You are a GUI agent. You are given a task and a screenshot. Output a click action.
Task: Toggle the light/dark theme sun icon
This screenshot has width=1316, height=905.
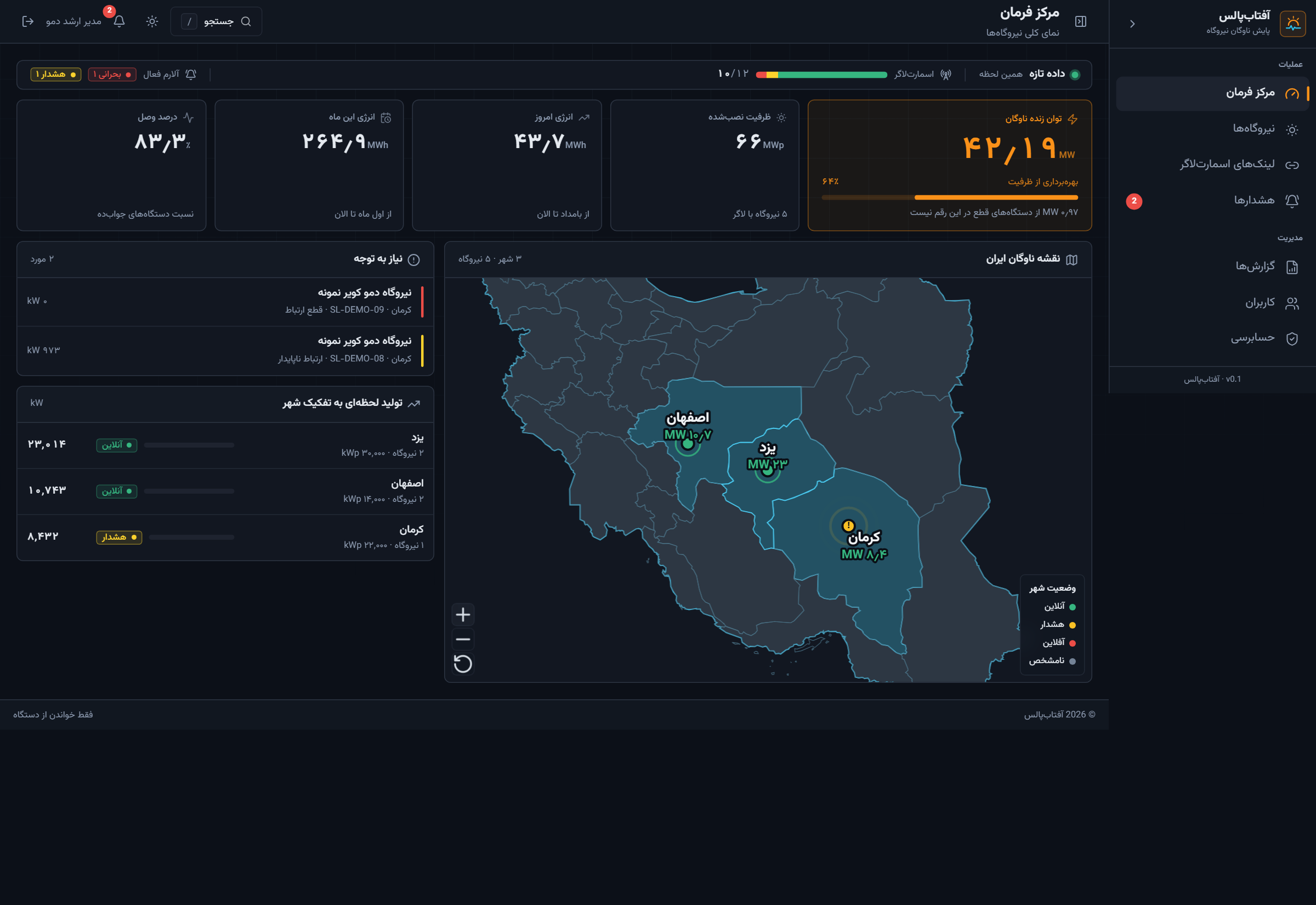pos(152,21)
